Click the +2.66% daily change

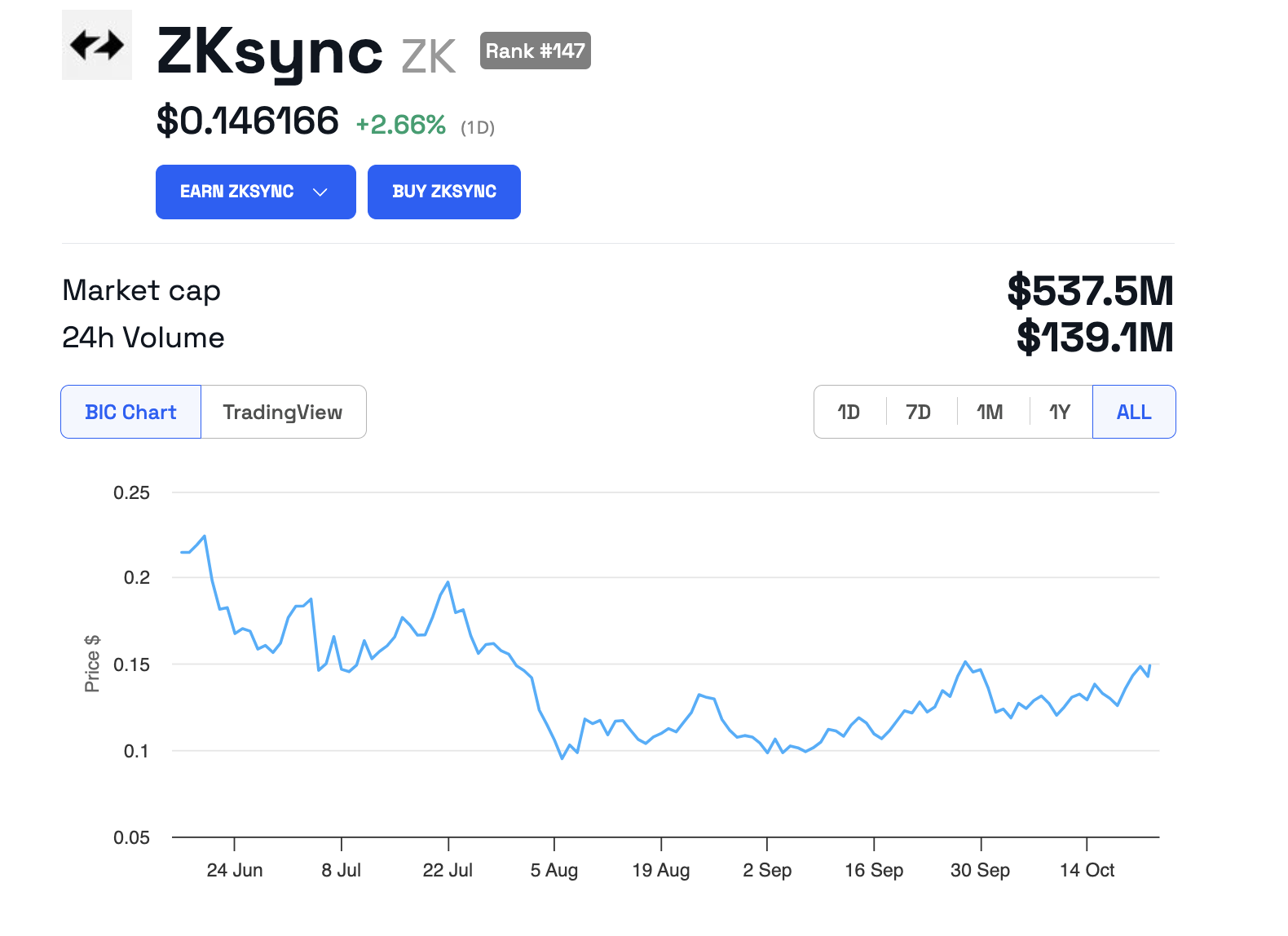click(x=400, y=125)
